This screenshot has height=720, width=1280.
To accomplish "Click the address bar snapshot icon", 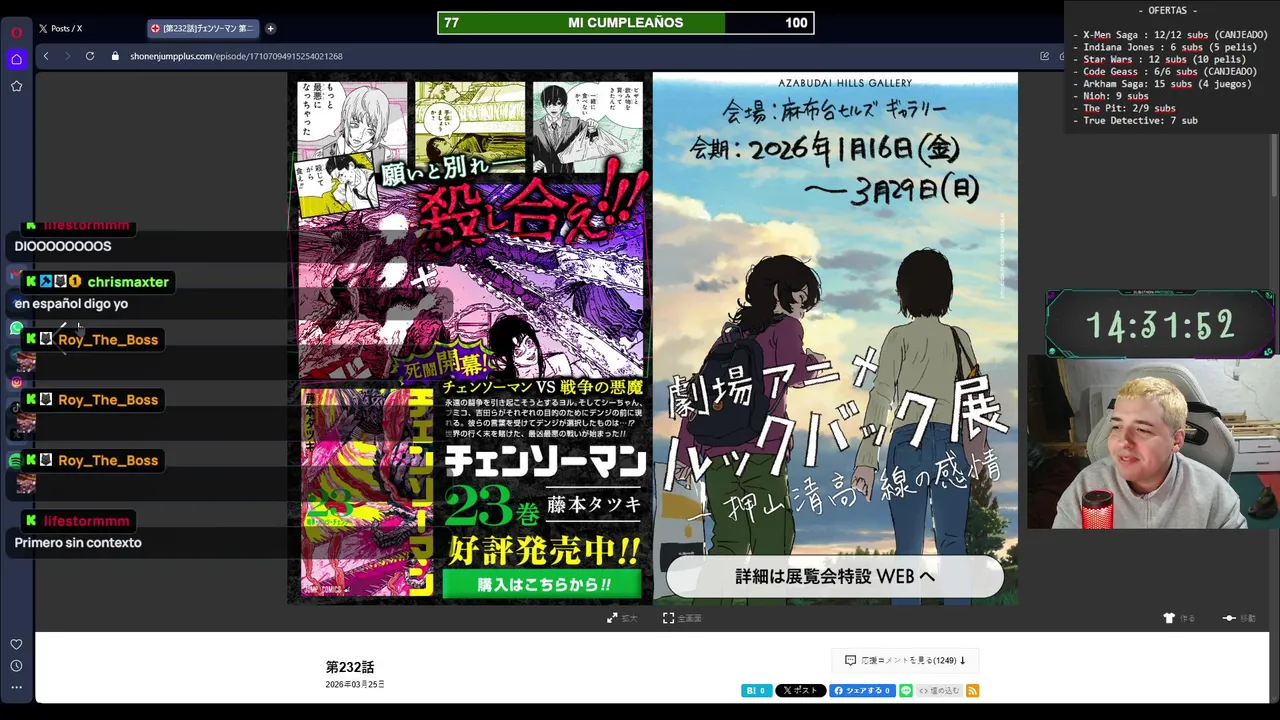I will pos(1045,56).
